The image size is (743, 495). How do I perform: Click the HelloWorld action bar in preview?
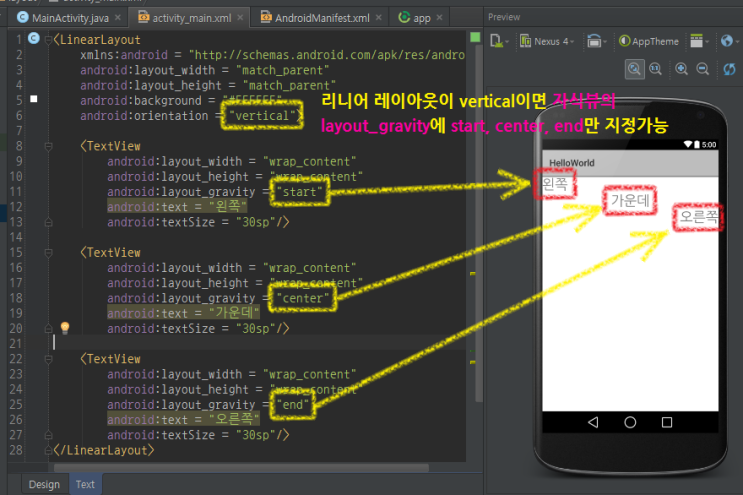tap(630, 163)
